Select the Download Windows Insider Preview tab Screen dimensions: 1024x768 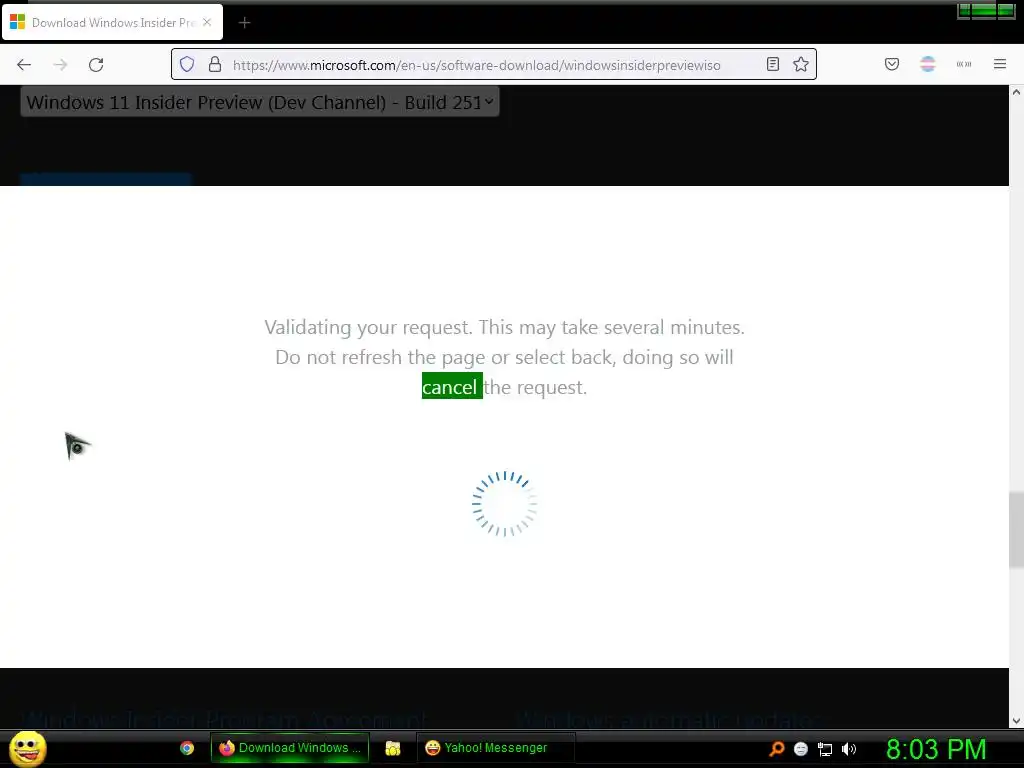[x=112, y=22]
